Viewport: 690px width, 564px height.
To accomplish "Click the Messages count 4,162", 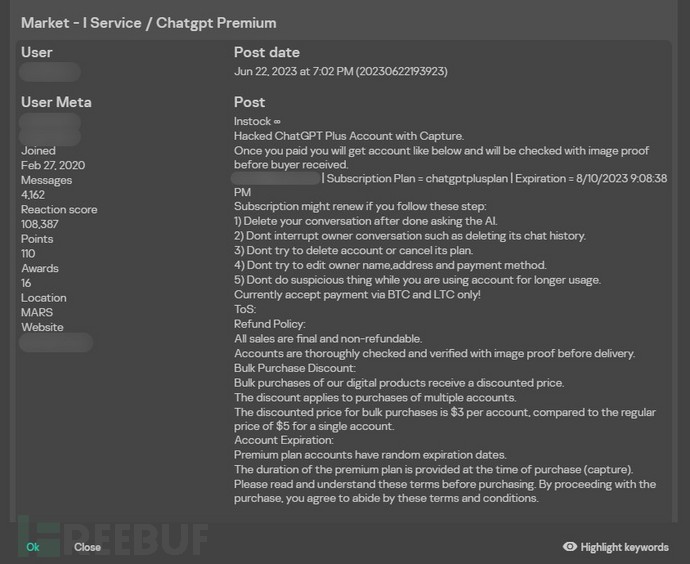I will click(33, 195).
